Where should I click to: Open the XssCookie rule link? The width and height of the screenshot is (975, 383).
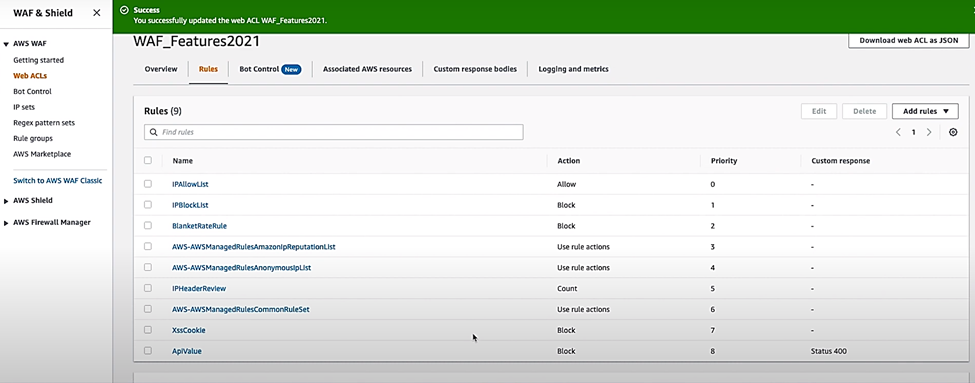point(189,330)
